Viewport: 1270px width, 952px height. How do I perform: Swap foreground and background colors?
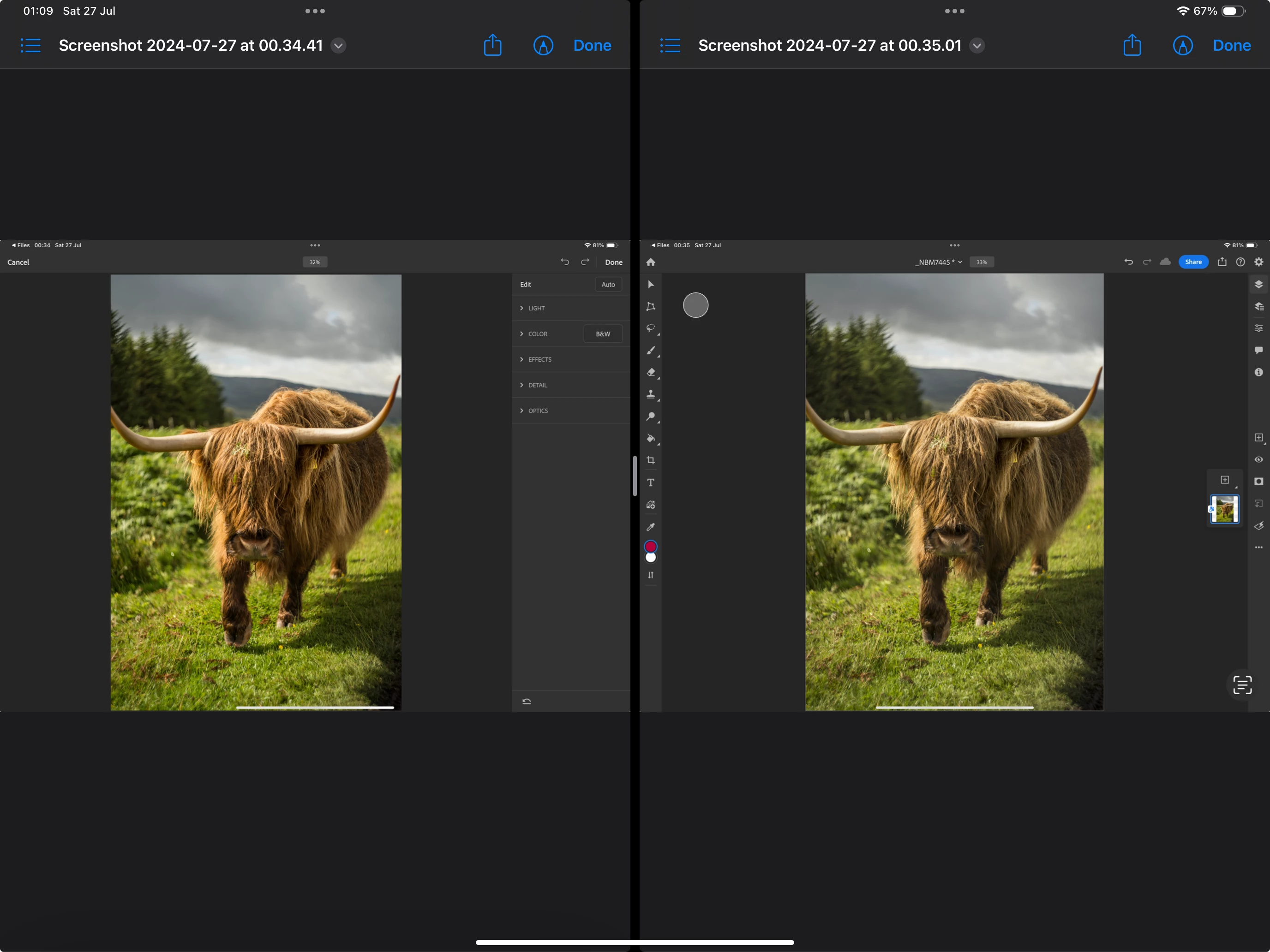[x=651, y=575]
